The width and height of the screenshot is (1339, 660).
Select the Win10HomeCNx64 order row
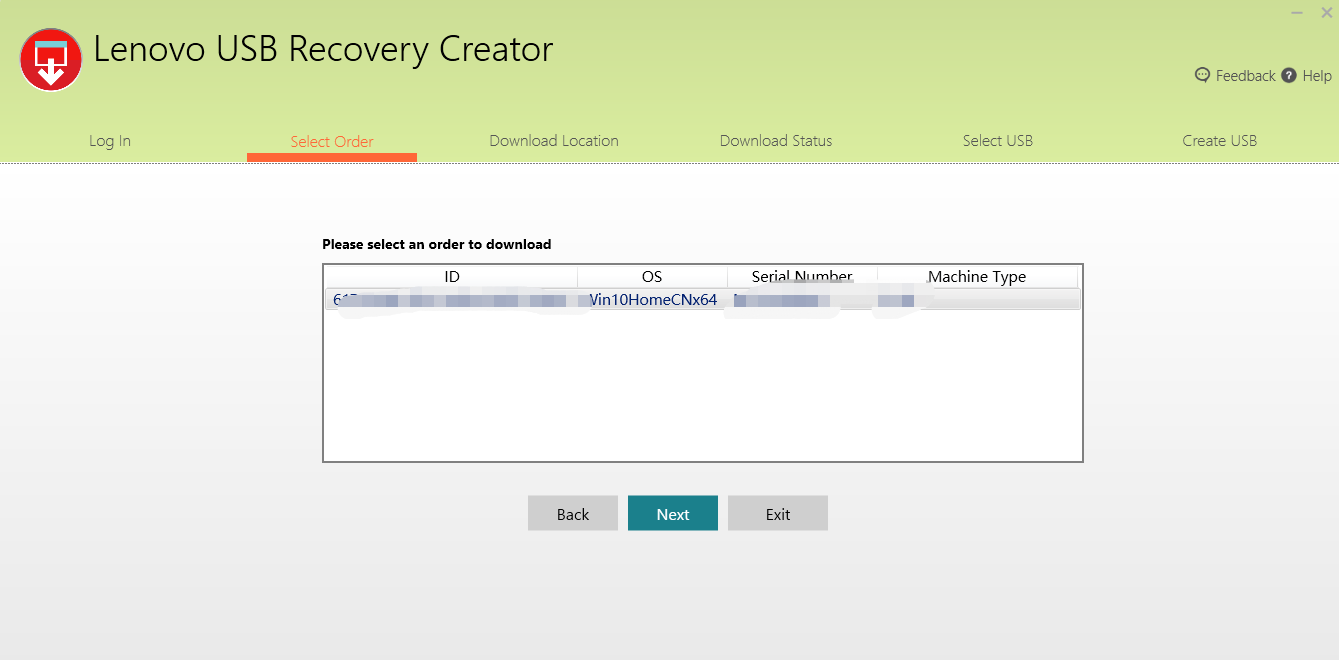point(703,300)
